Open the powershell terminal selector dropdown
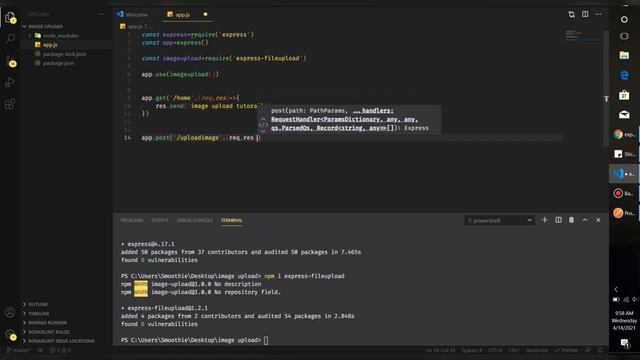This screenshot has width=640, height=360. [x=500, y=220]
